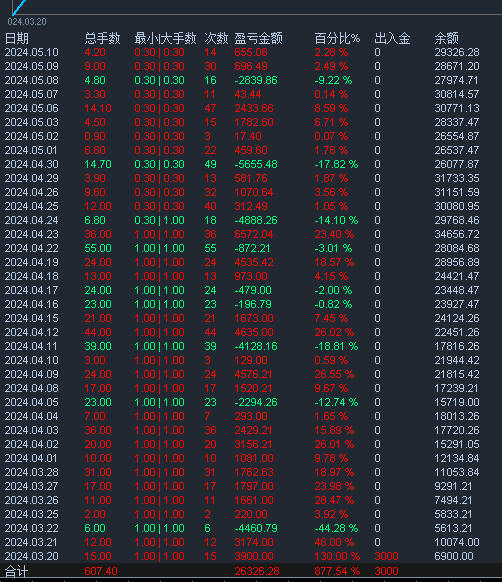Click the 合计 total row label
502x582 pixels.
16,571
